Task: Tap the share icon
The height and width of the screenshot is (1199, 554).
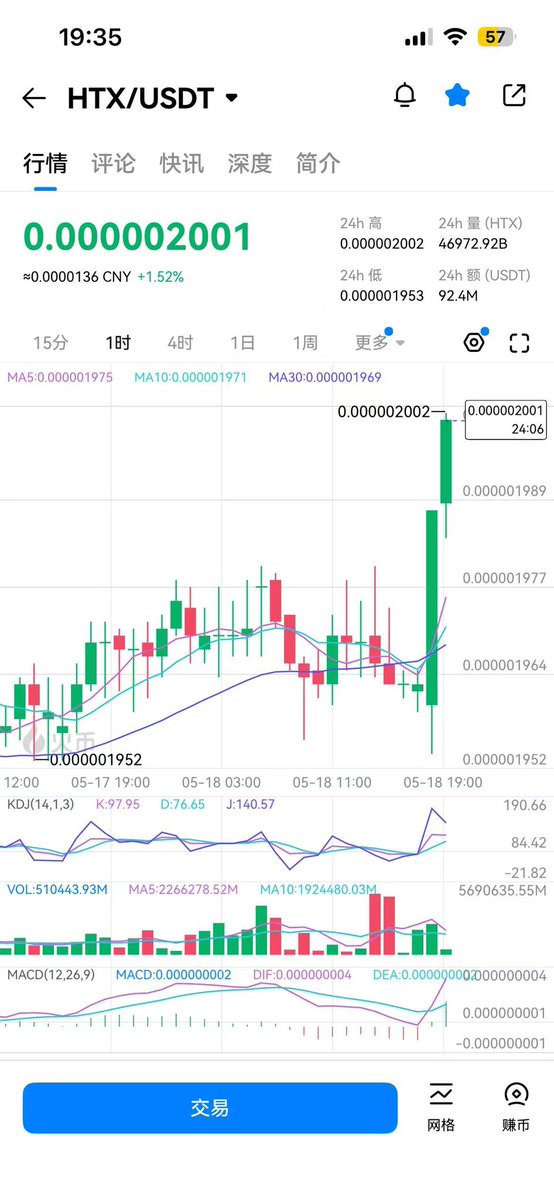Action: click(x=514, y=96)
